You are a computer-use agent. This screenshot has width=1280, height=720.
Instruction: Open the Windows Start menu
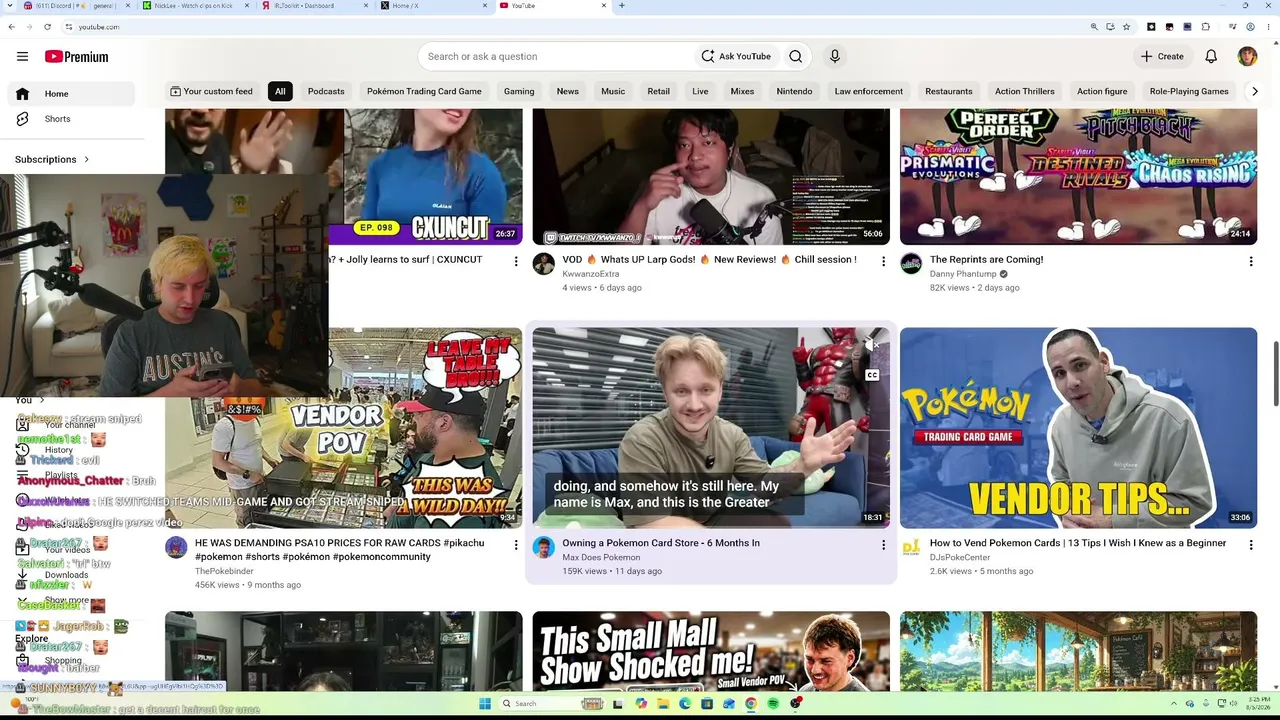[x=486, y=704]
